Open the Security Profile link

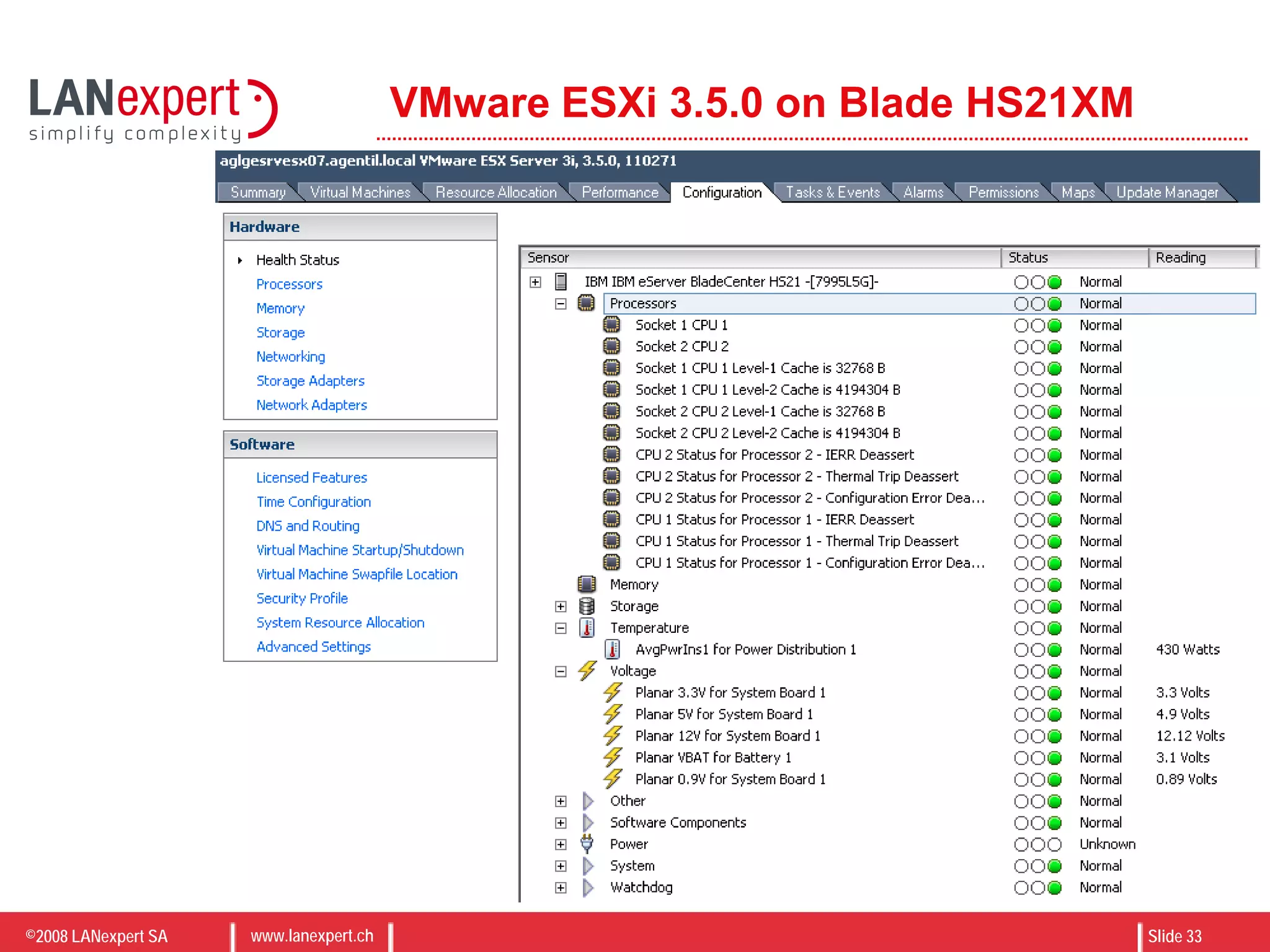[302, 599]
